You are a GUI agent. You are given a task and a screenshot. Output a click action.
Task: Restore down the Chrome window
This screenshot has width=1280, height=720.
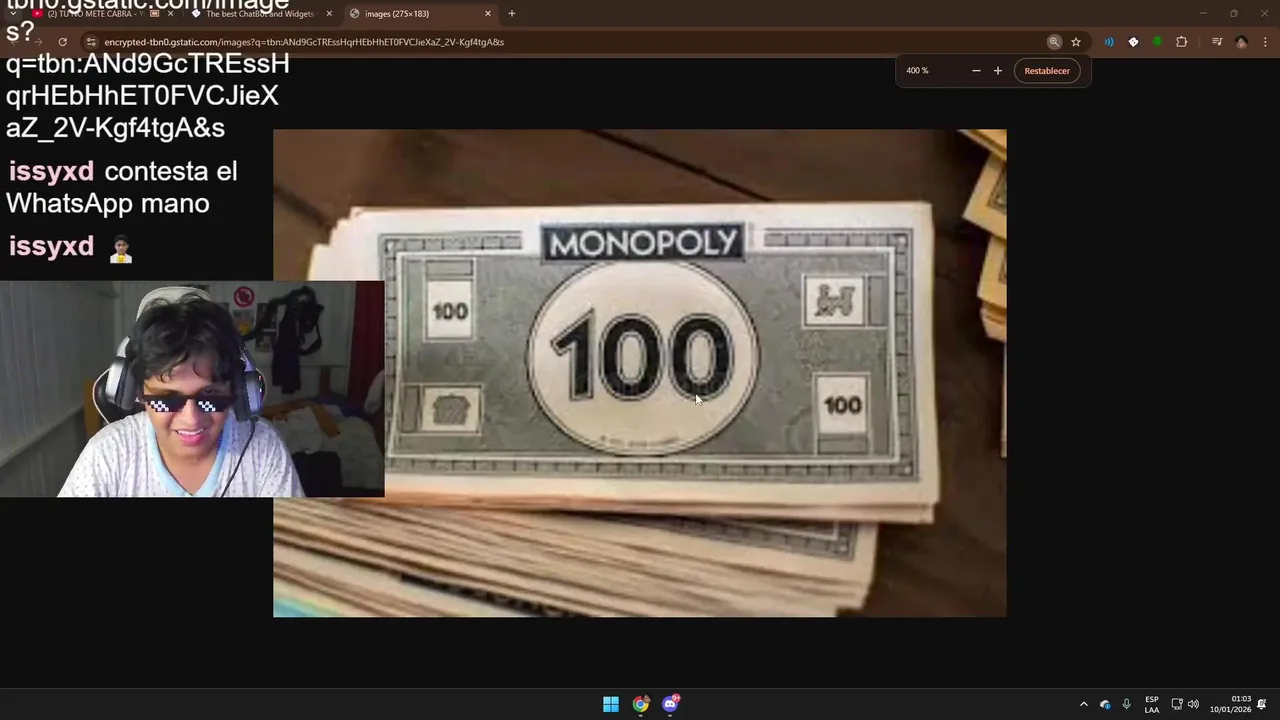click(x=1234, y=14)
